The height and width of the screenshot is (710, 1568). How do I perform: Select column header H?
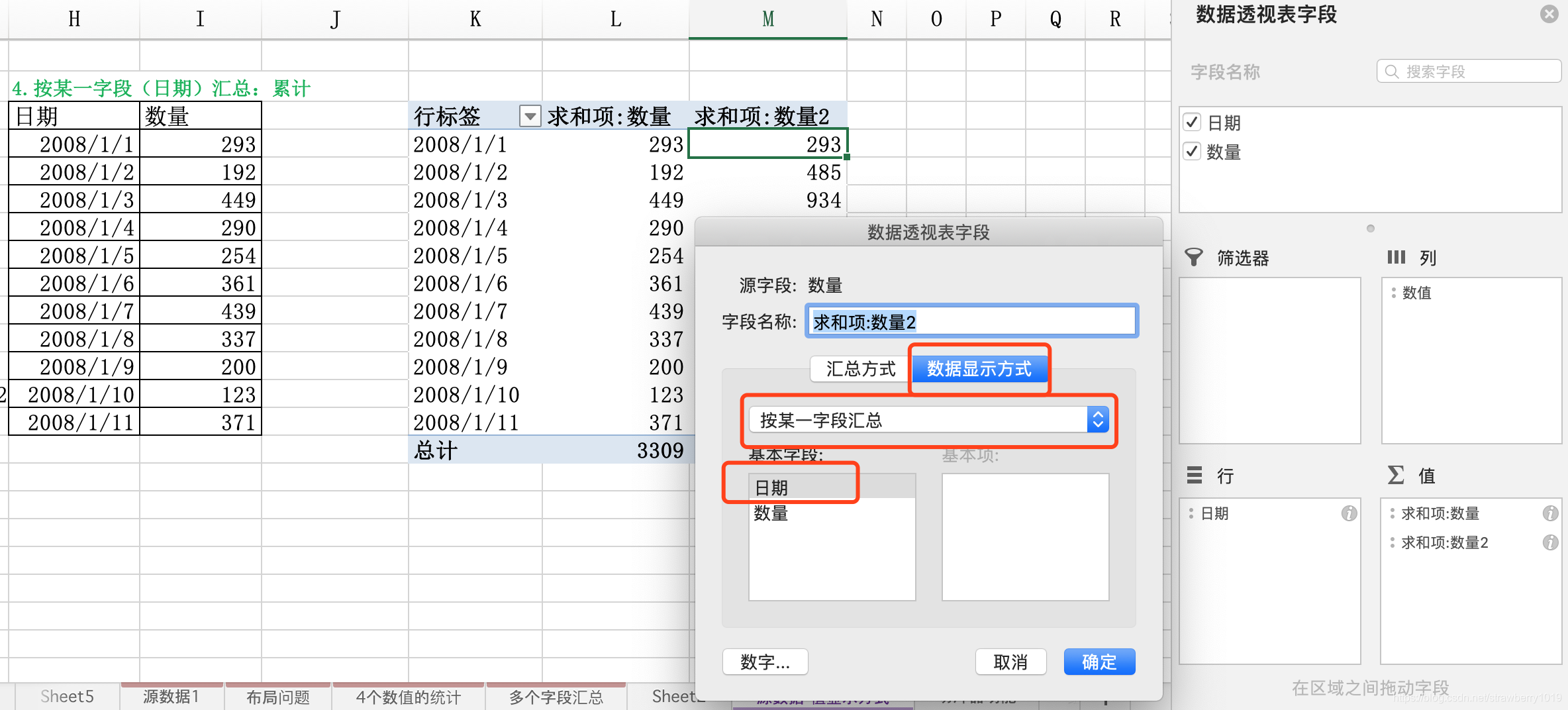tap(74, 19)
